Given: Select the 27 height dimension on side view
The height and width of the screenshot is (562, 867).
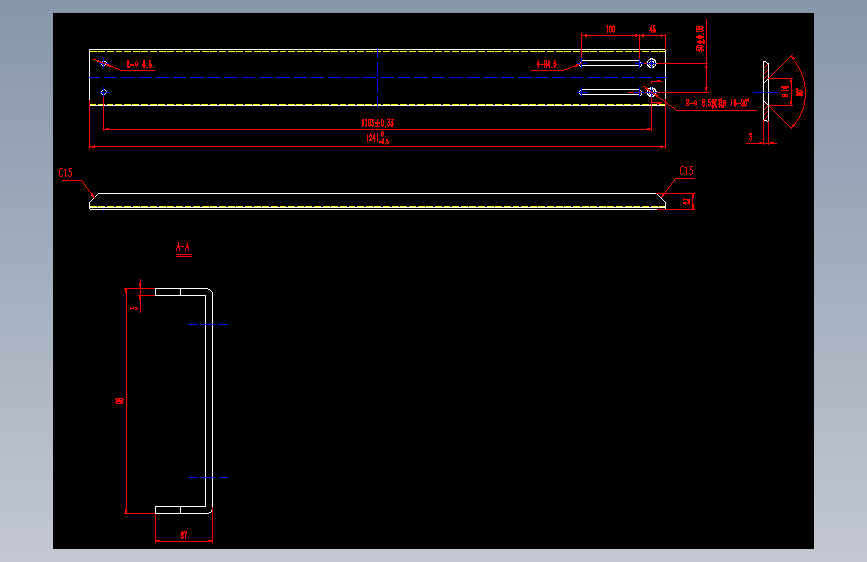Looking at the screenshot, I should point(687,202).
